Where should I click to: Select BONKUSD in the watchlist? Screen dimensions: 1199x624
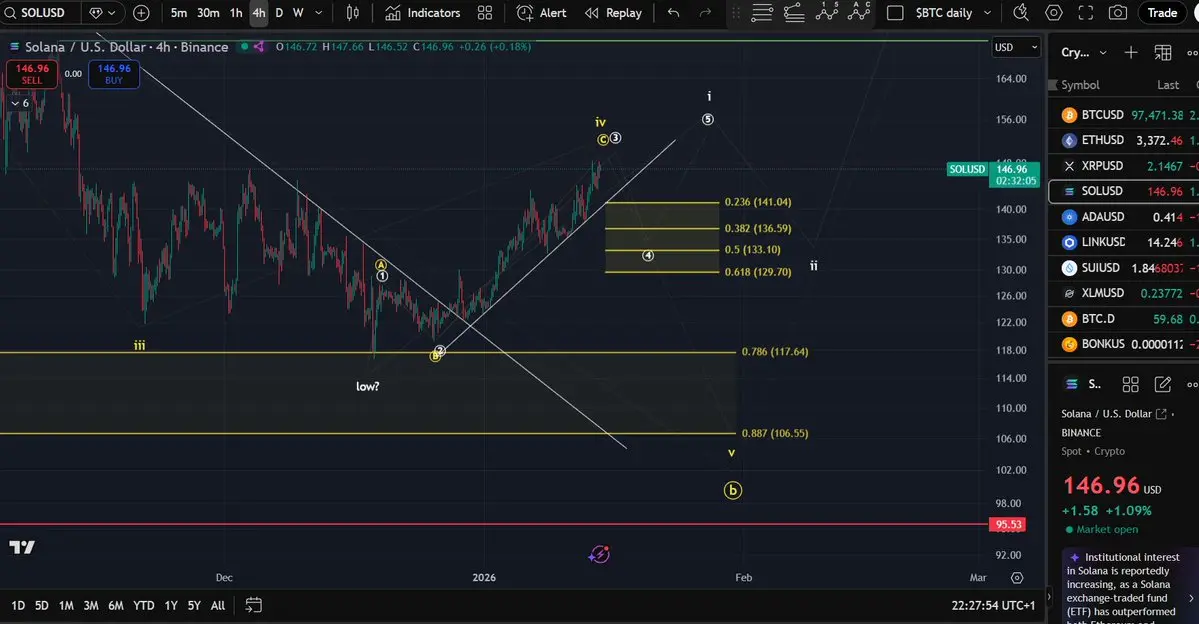point(1123,344)
